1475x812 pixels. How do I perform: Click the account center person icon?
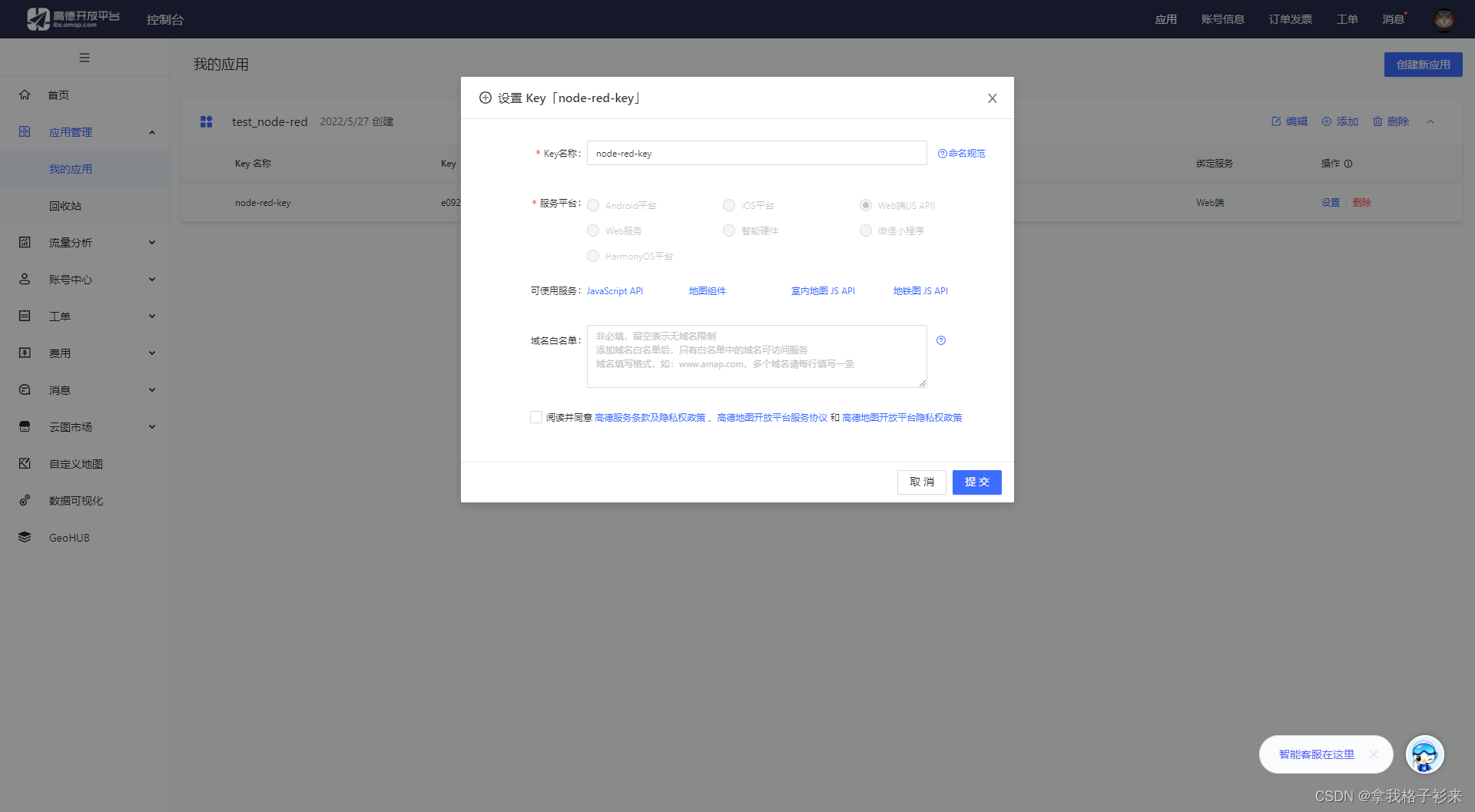point(25,279)
